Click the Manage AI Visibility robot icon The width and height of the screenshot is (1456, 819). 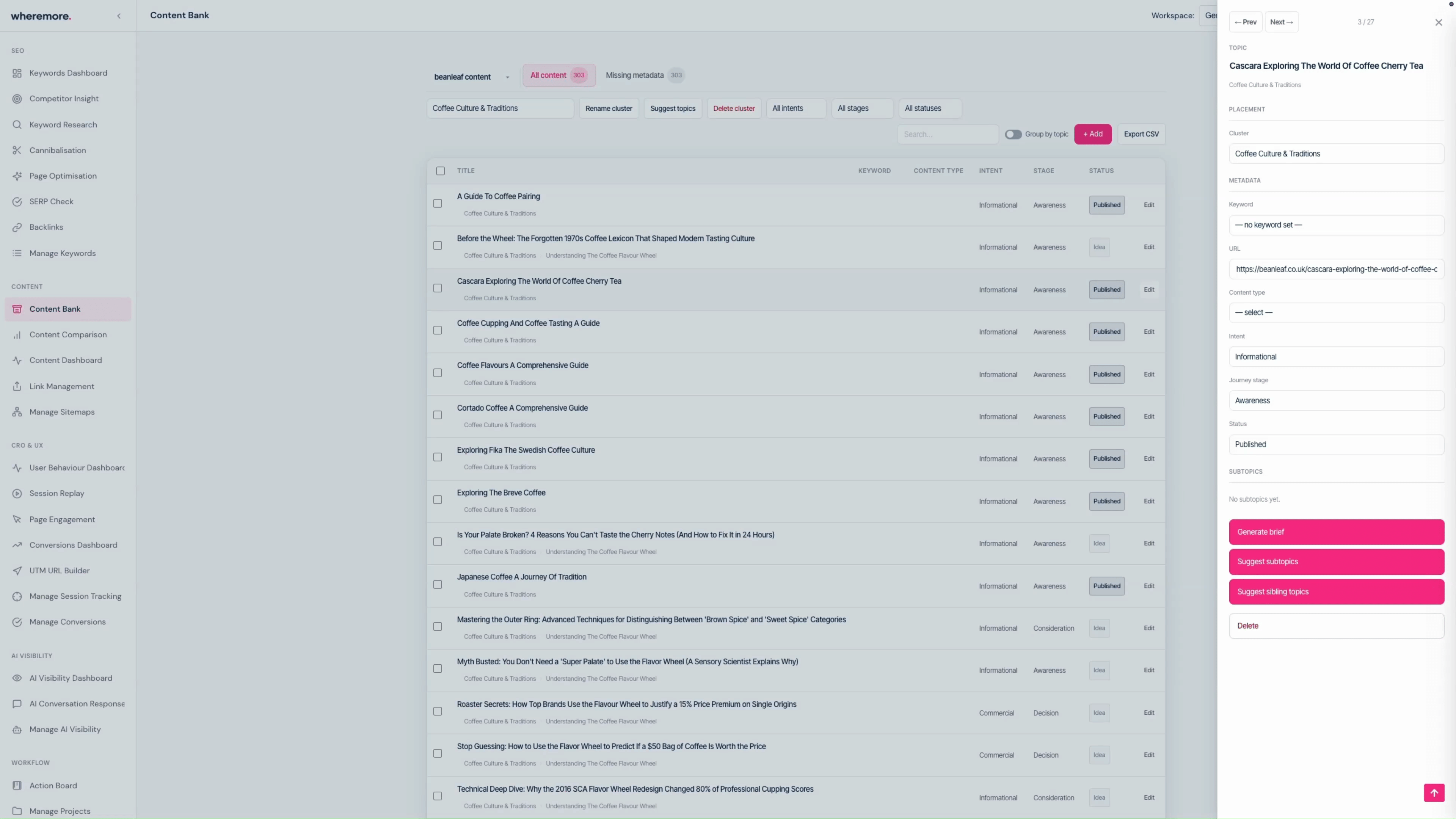point(17,729)
